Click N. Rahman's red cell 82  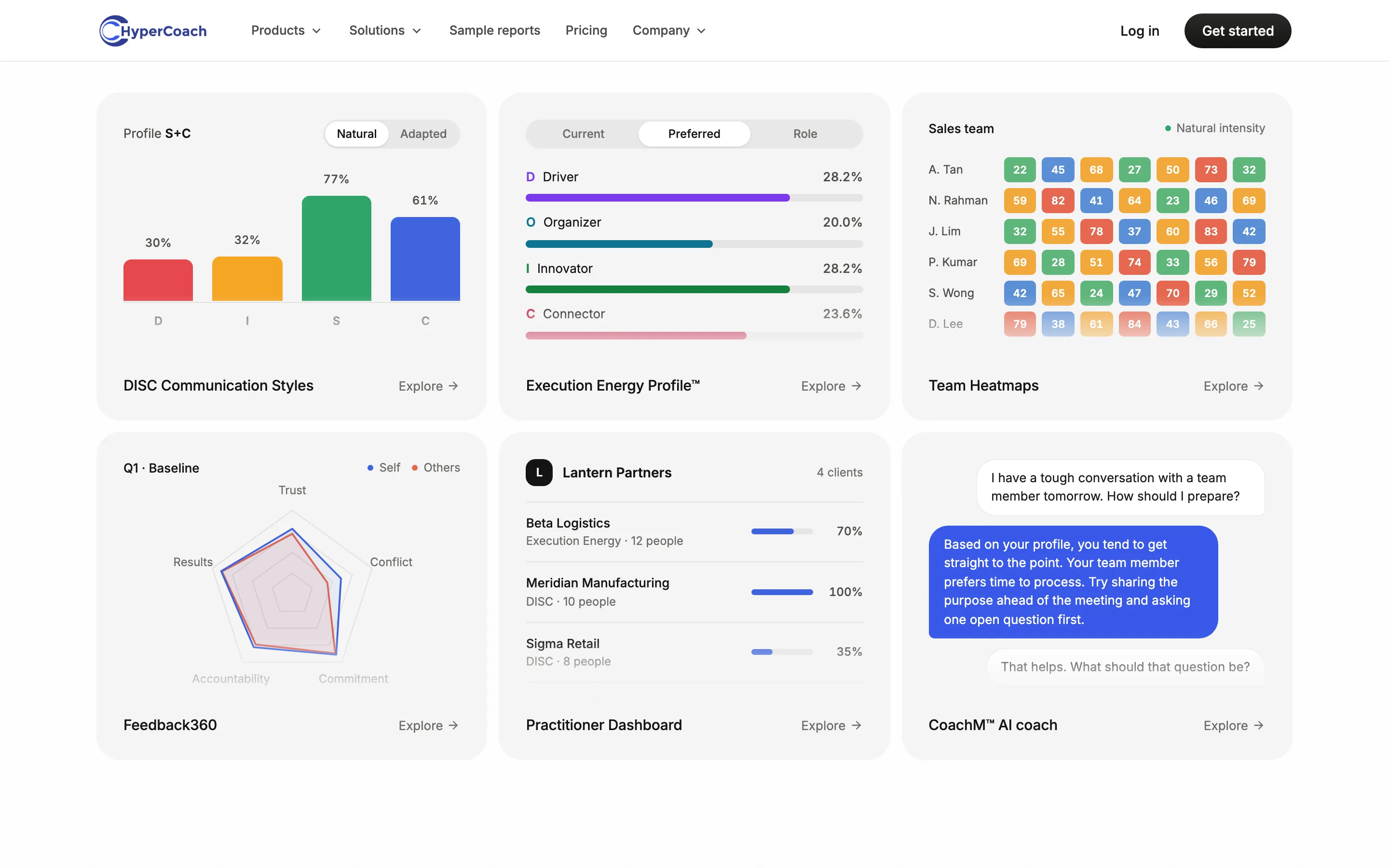point(1058,201)
